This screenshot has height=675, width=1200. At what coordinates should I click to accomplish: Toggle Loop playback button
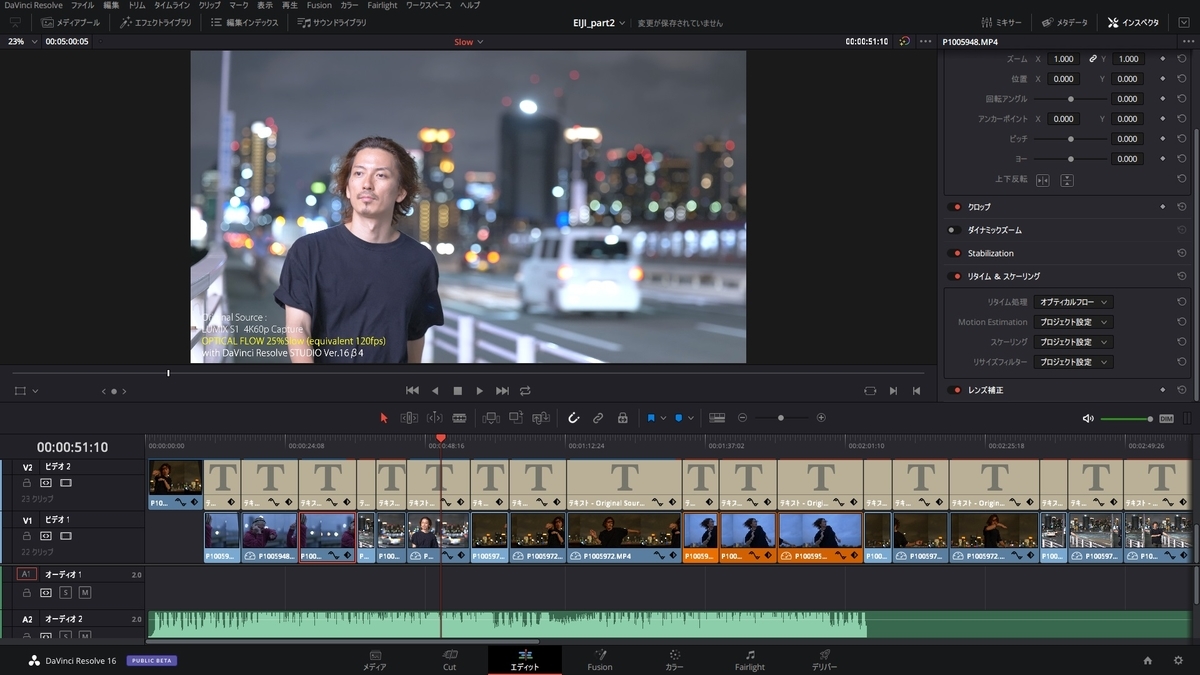[525, 391]
